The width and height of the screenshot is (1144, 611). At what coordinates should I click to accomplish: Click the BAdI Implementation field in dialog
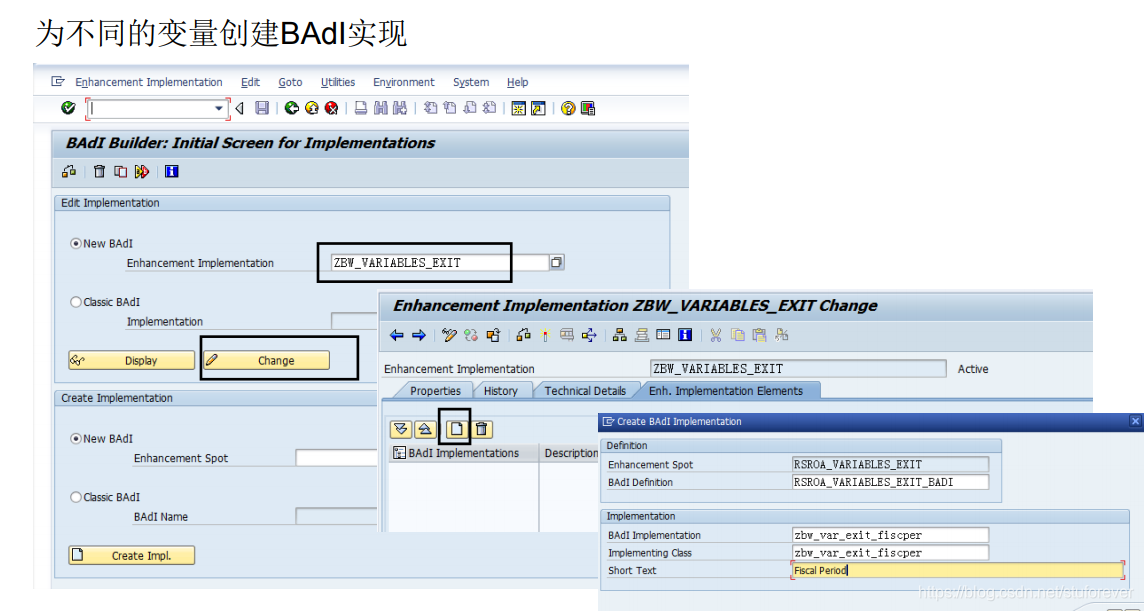(890, 535)
